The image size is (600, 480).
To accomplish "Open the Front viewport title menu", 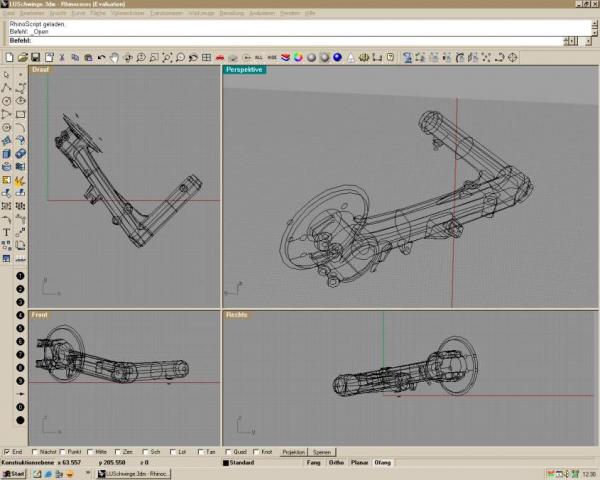I will [40, 315].
